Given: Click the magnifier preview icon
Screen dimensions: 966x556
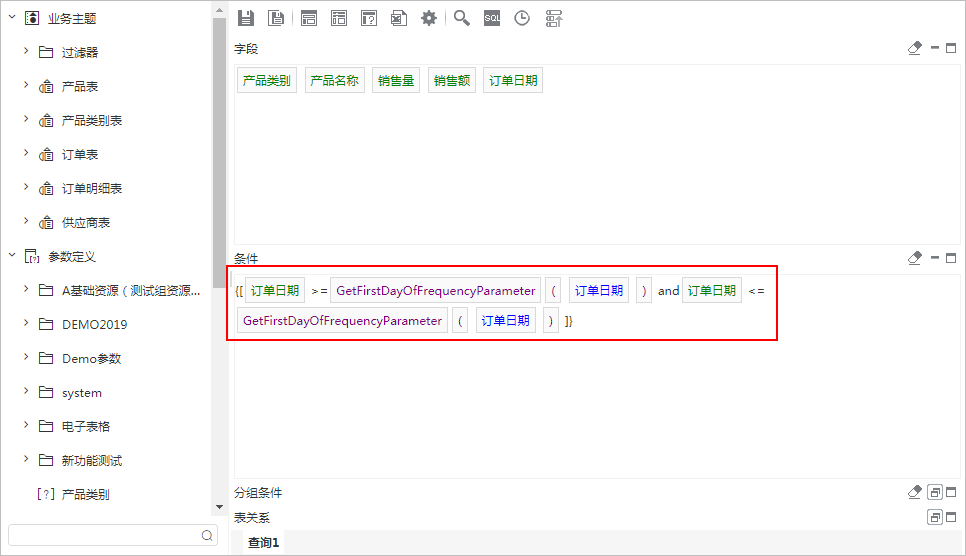Looking at the screenshot, I should click(x=461, y=18).
